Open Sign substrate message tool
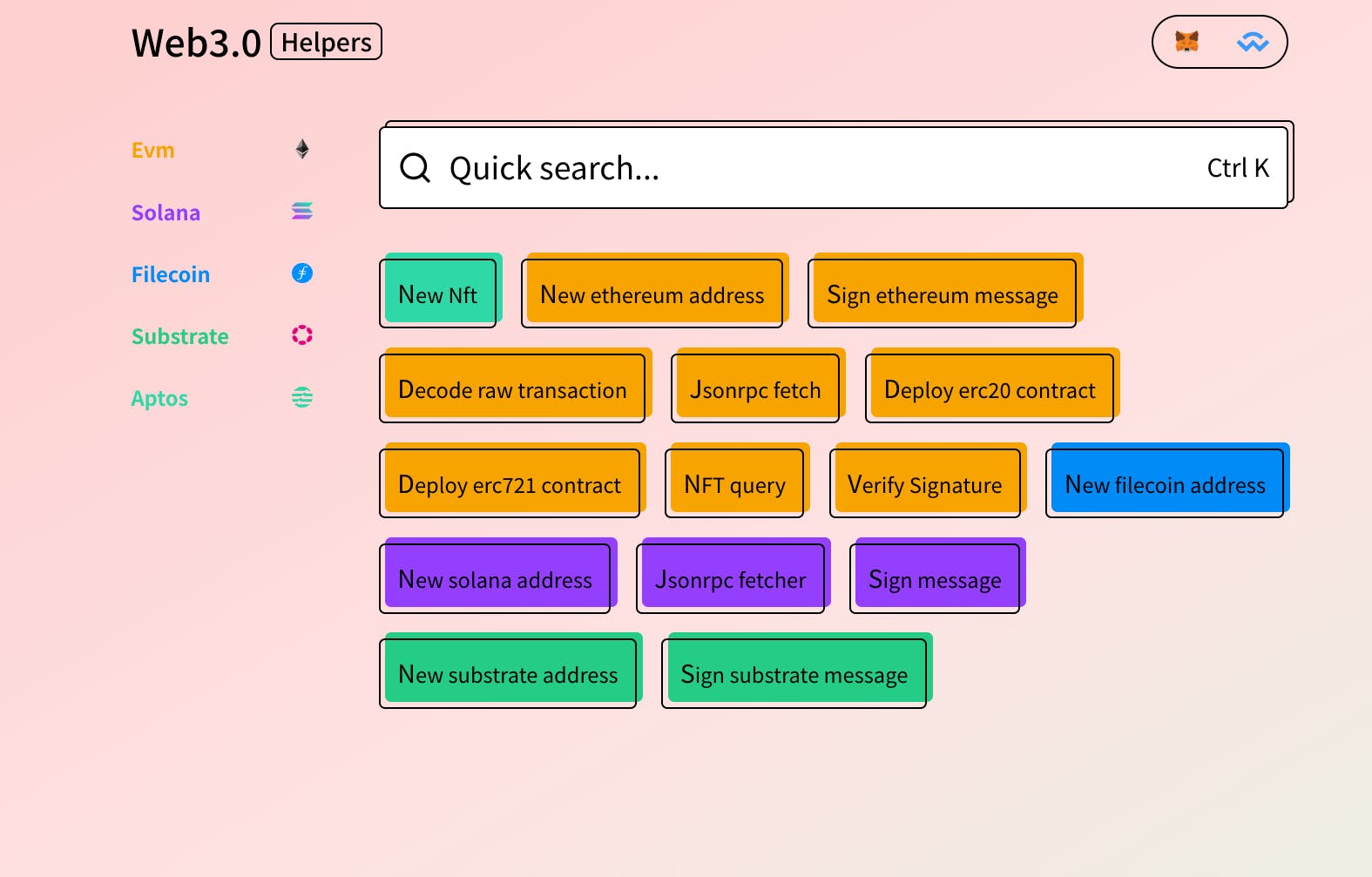The height and width of the screenshot is (877, 1372). [x=794, y=674]
